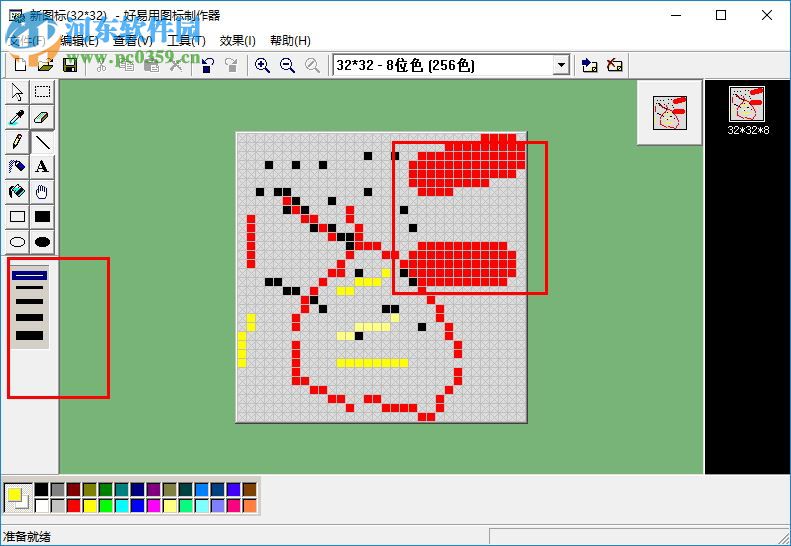
Task: Pick the filled rectangle tool
Action: click(42, 217)
